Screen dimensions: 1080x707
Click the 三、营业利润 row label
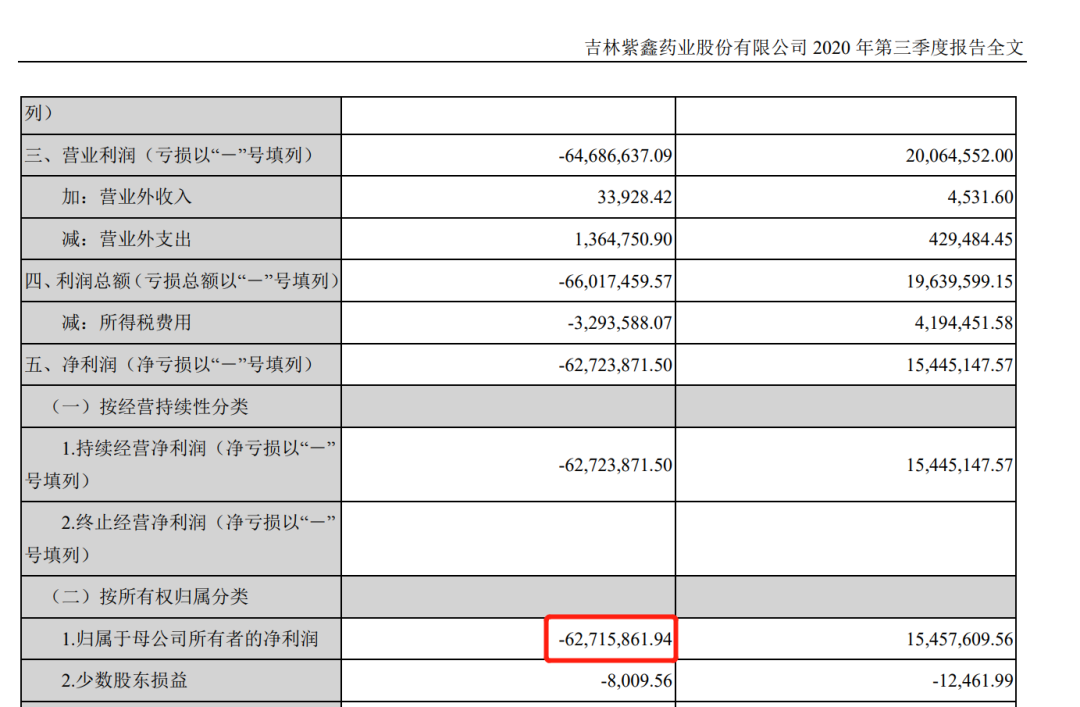(169, 156)
